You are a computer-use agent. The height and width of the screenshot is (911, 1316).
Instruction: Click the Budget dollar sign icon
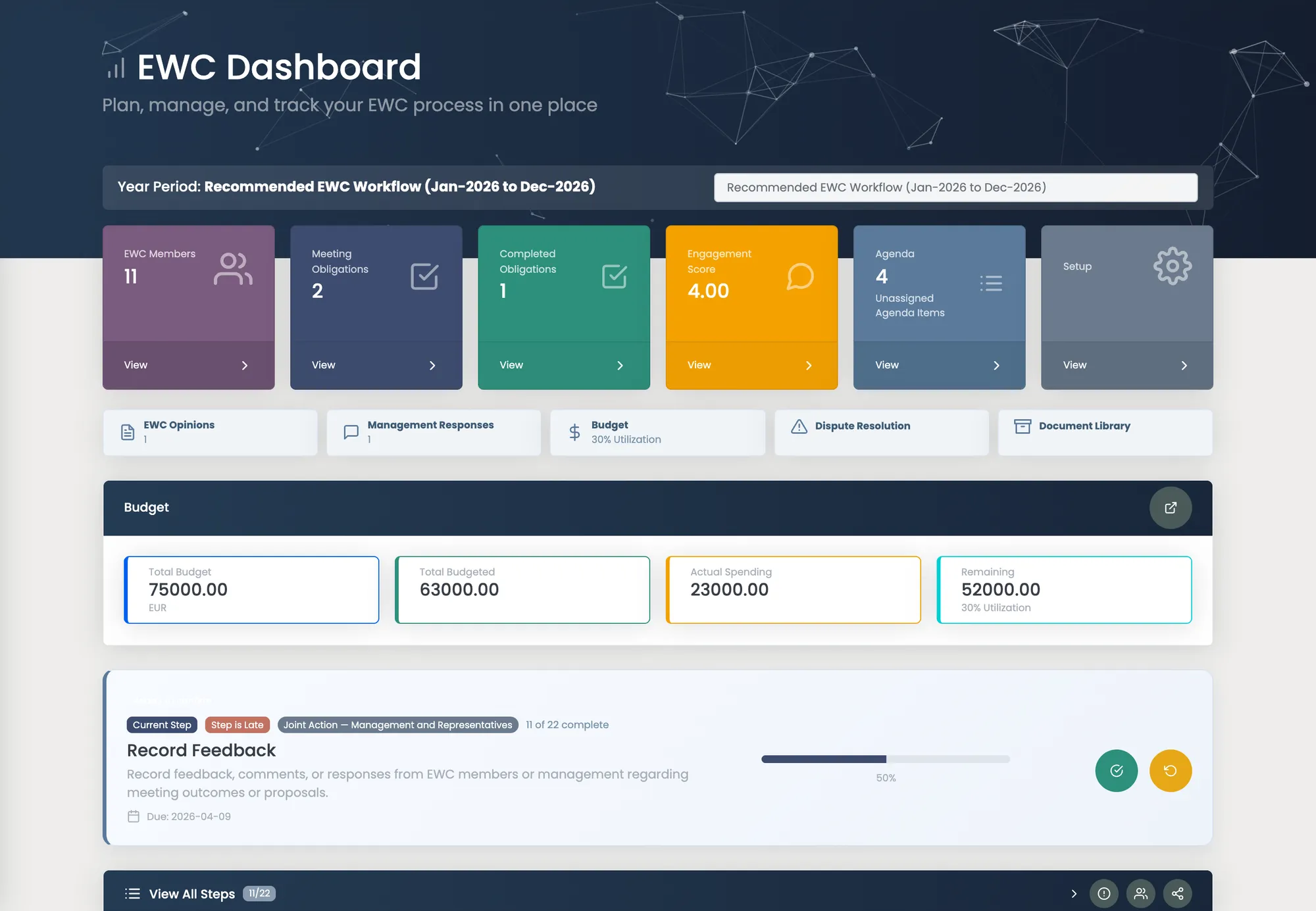tap(574, 432)
